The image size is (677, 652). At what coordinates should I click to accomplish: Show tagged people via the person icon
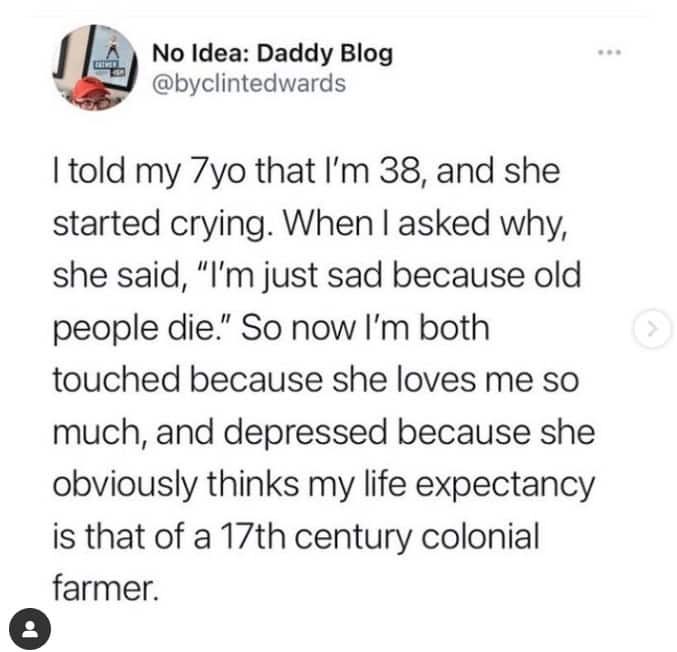pyautogui.click(x=30, y=628)
